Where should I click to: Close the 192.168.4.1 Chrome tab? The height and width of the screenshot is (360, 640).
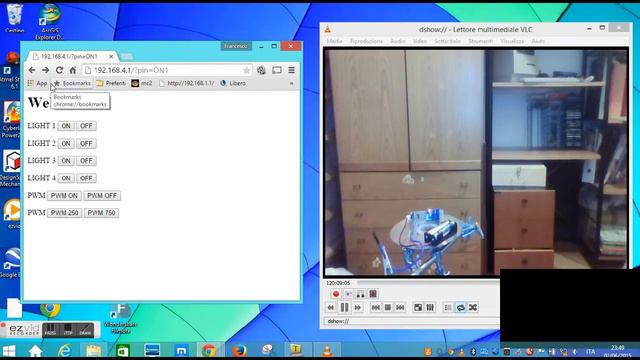111,56
